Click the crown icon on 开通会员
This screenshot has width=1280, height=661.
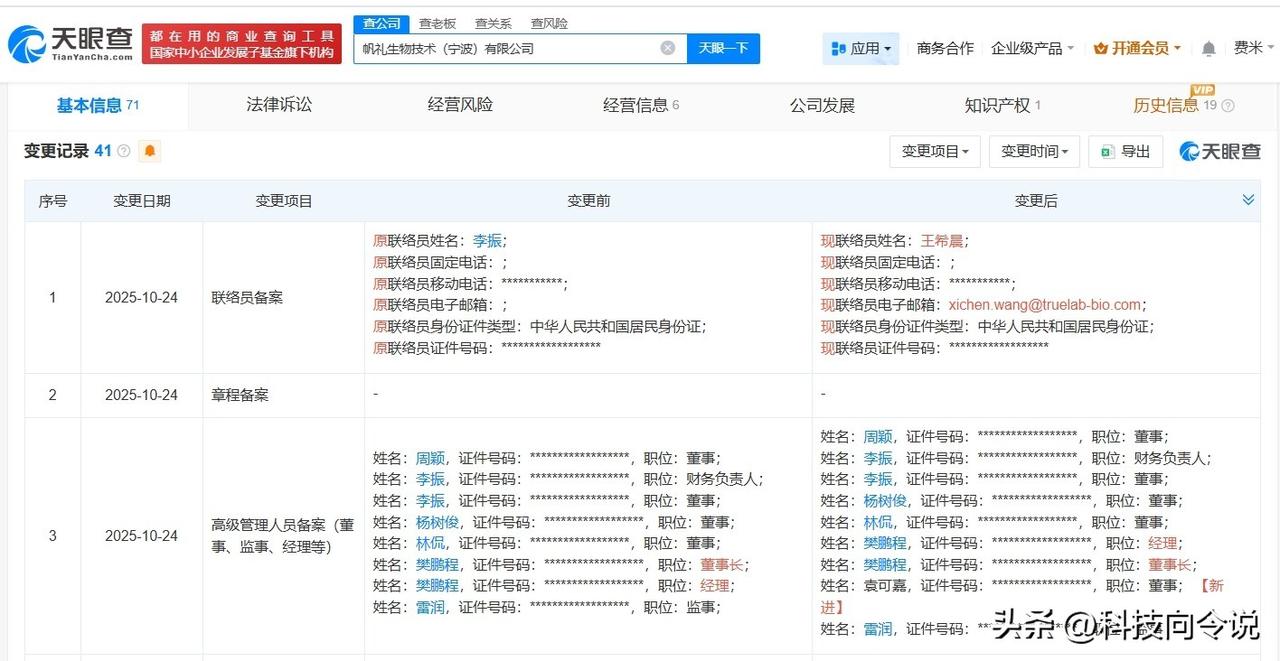tap(1102, 47)
